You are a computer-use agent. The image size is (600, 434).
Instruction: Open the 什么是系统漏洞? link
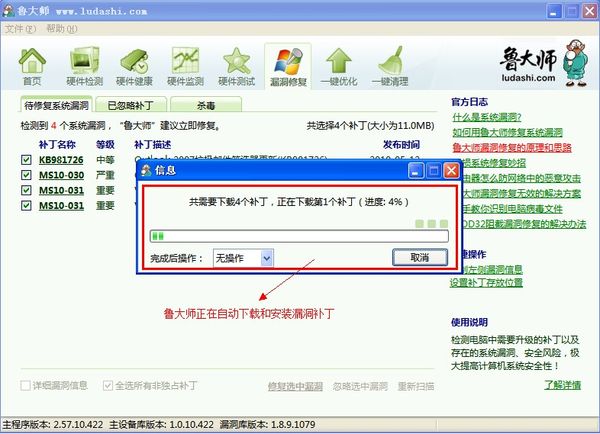(487, 117)
